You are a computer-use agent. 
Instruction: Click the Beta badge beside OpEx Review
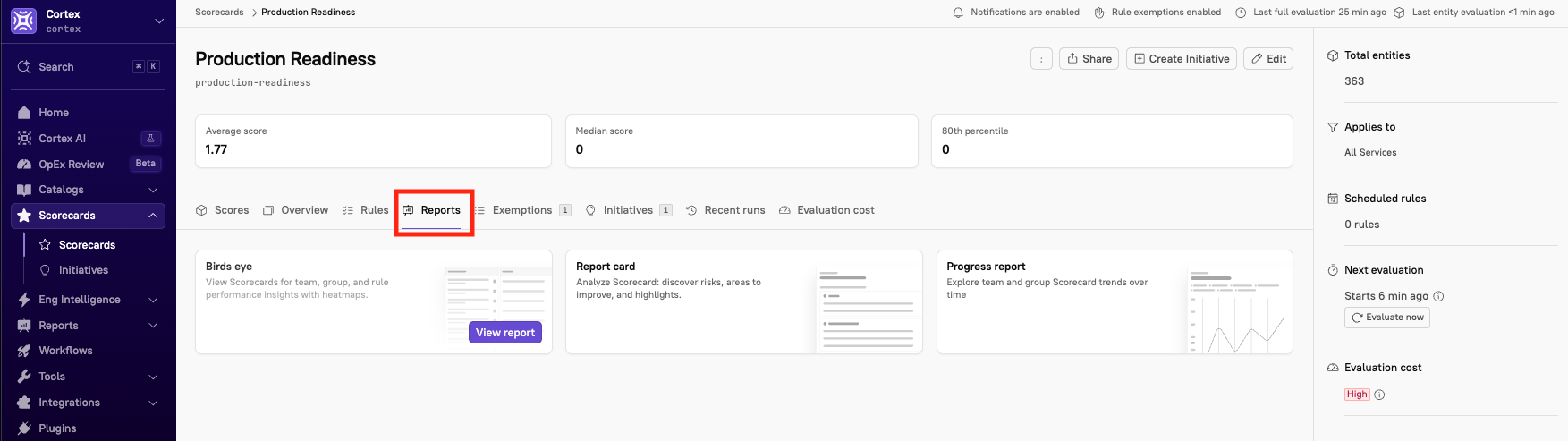point(146,164)
